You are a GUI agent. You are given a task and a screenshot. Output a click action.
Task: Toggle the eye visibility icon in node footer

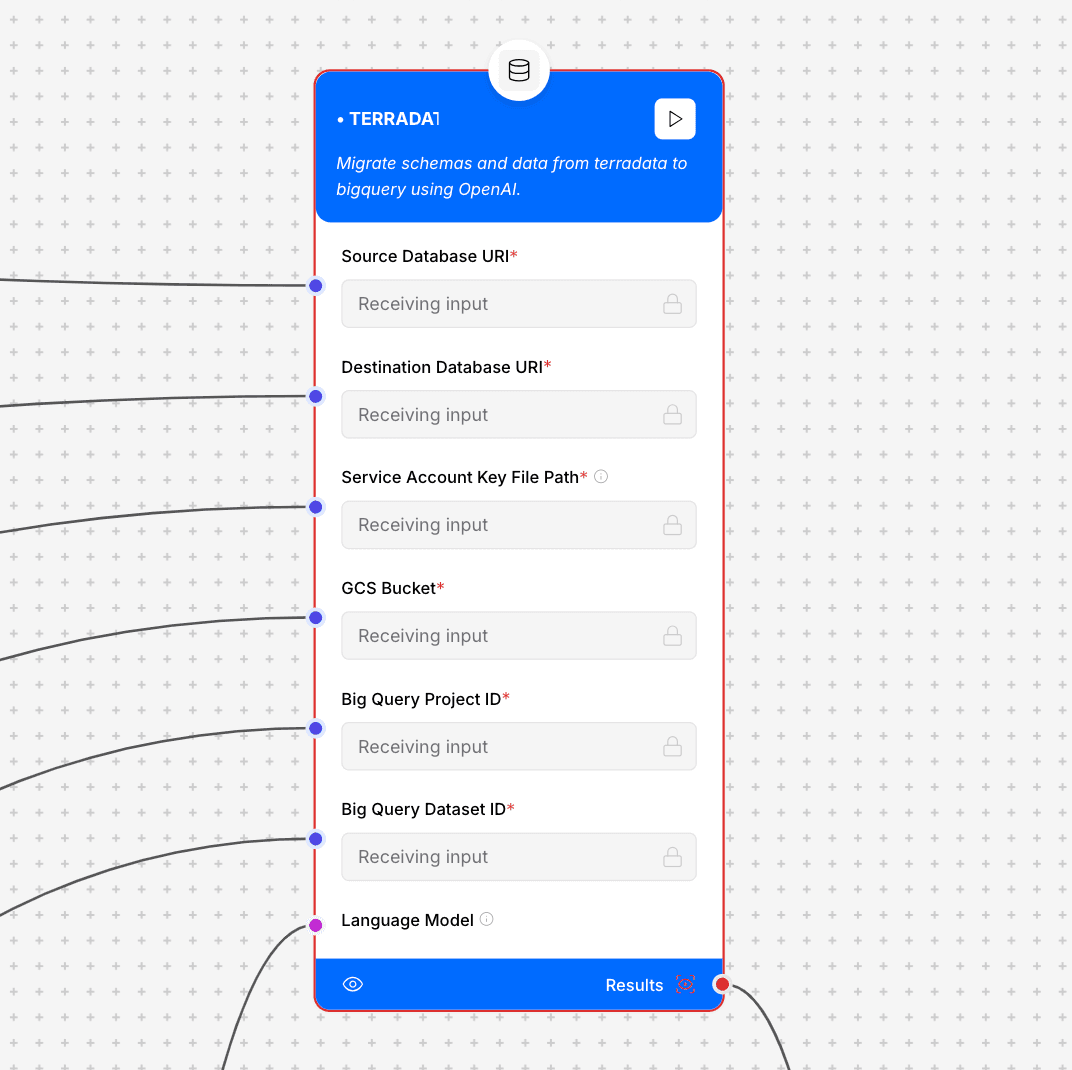pyautogui.click(x=353, y=985)
